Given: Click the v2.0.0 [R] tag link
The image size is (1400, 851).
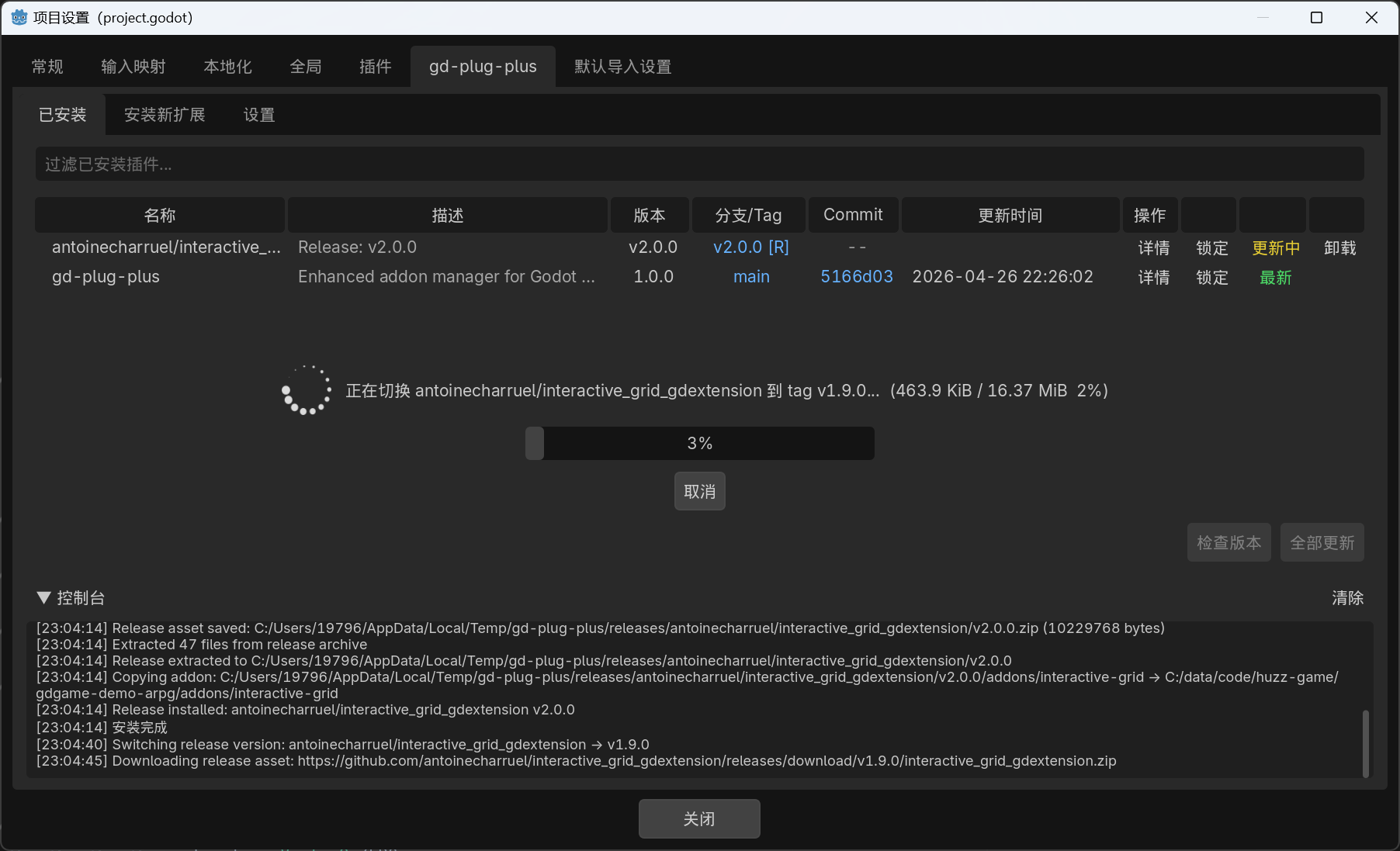Looking at the screenshot, I should coord(751,247).
